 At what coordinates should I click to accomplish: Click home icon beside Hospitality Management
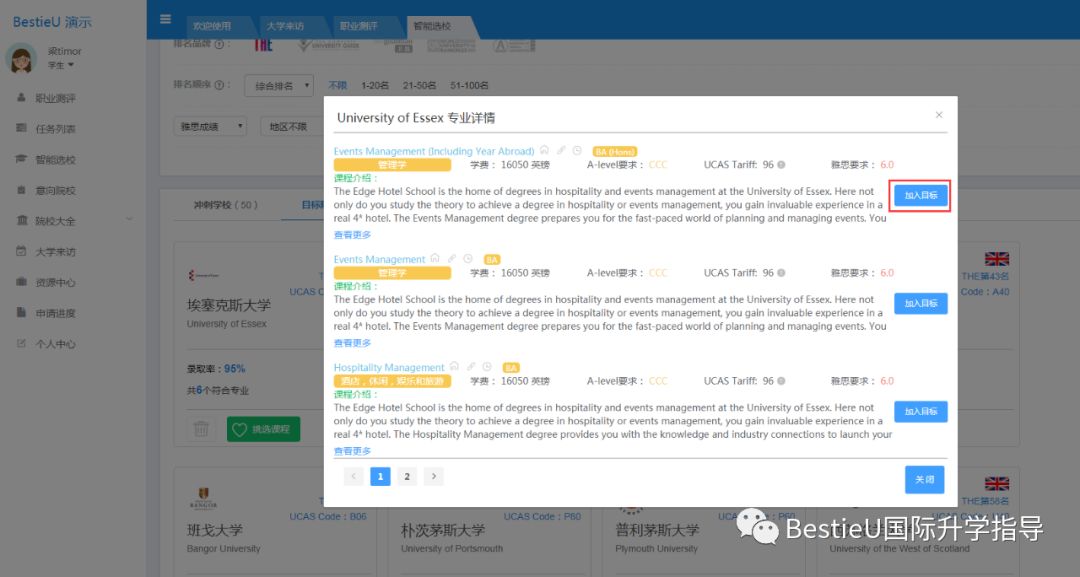(454, 366)
